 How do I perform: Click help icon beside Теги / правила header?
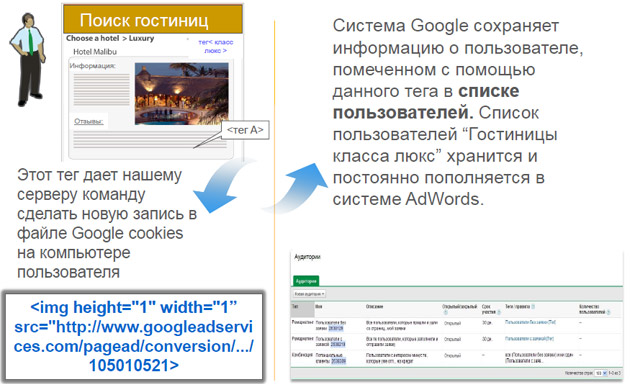coord(533,306)
